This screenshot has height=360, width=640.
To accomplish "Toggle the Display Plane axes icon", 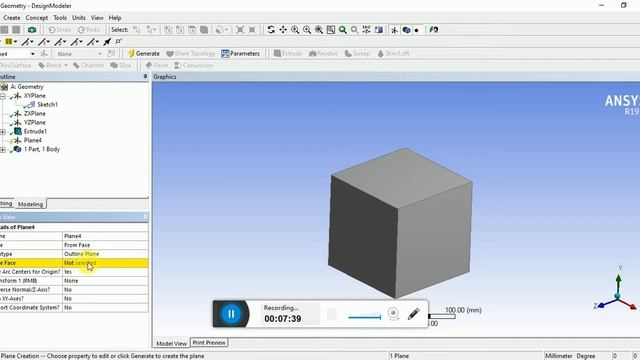I will [x=394, y=30].
